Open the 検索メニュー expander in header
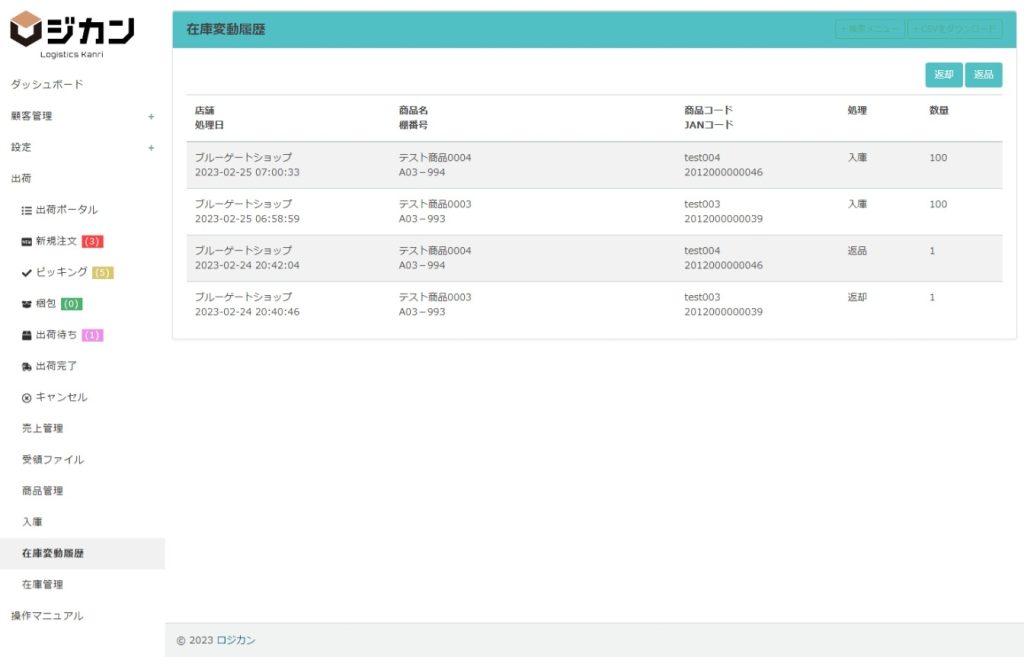This screenshot has width=1024, height=657. click(870, 29)
